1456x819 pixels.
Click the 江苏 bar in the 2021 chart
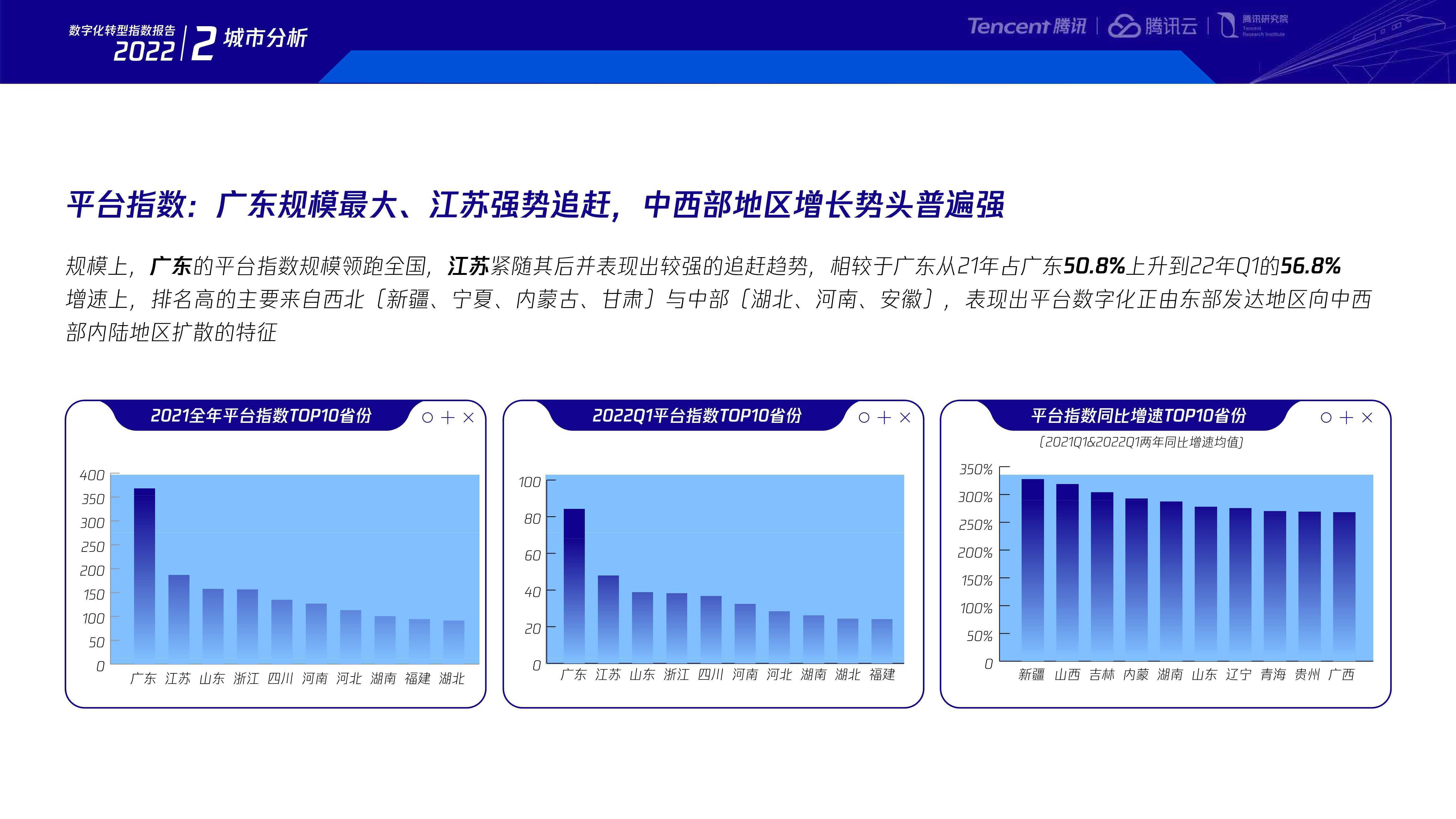(179, 619)
